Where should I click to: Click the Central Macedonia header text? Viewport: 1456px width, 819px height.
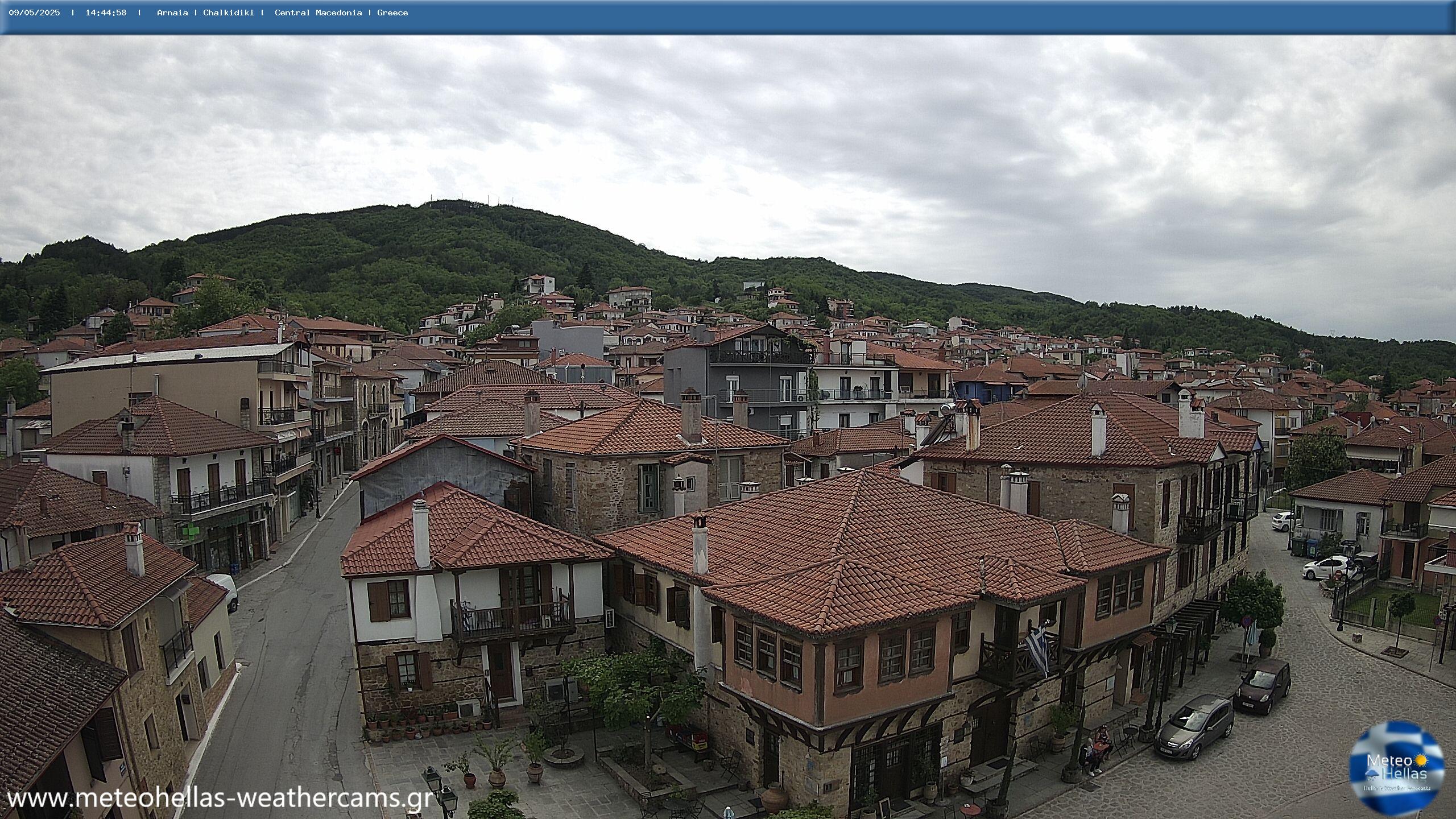point(318,13)
